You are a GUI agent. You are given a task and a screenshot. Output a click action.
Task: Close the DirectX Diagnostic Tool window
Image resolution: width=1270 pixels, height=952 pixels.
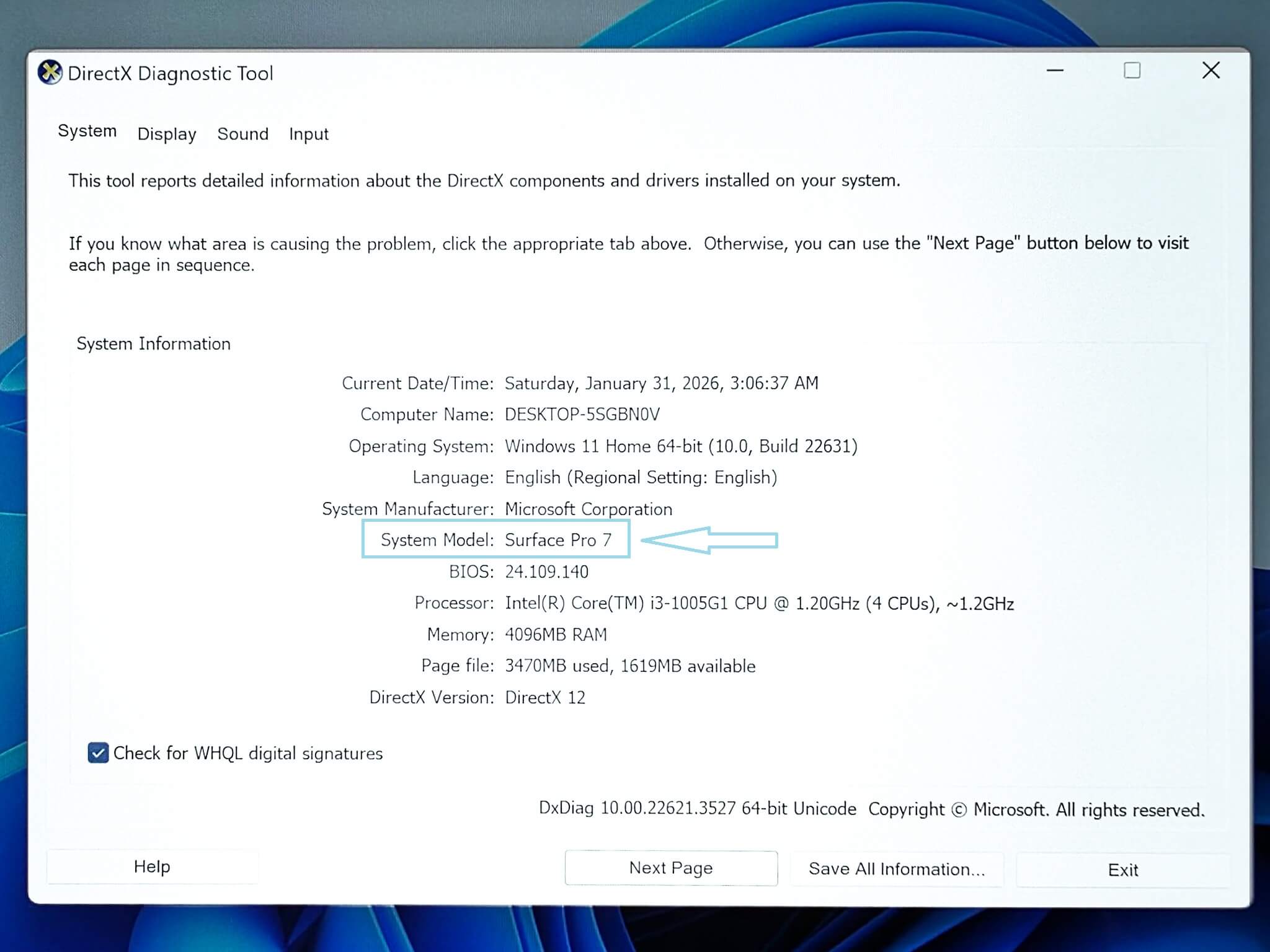coord(1211,71)
